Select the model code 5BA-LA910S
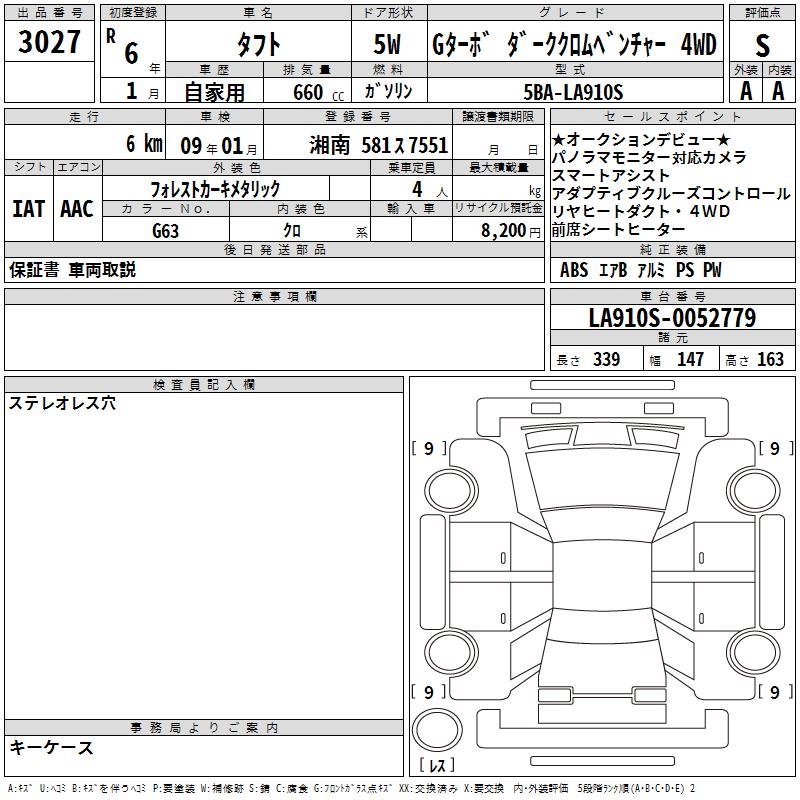800x800 pixels. click(x=573, y=92)
